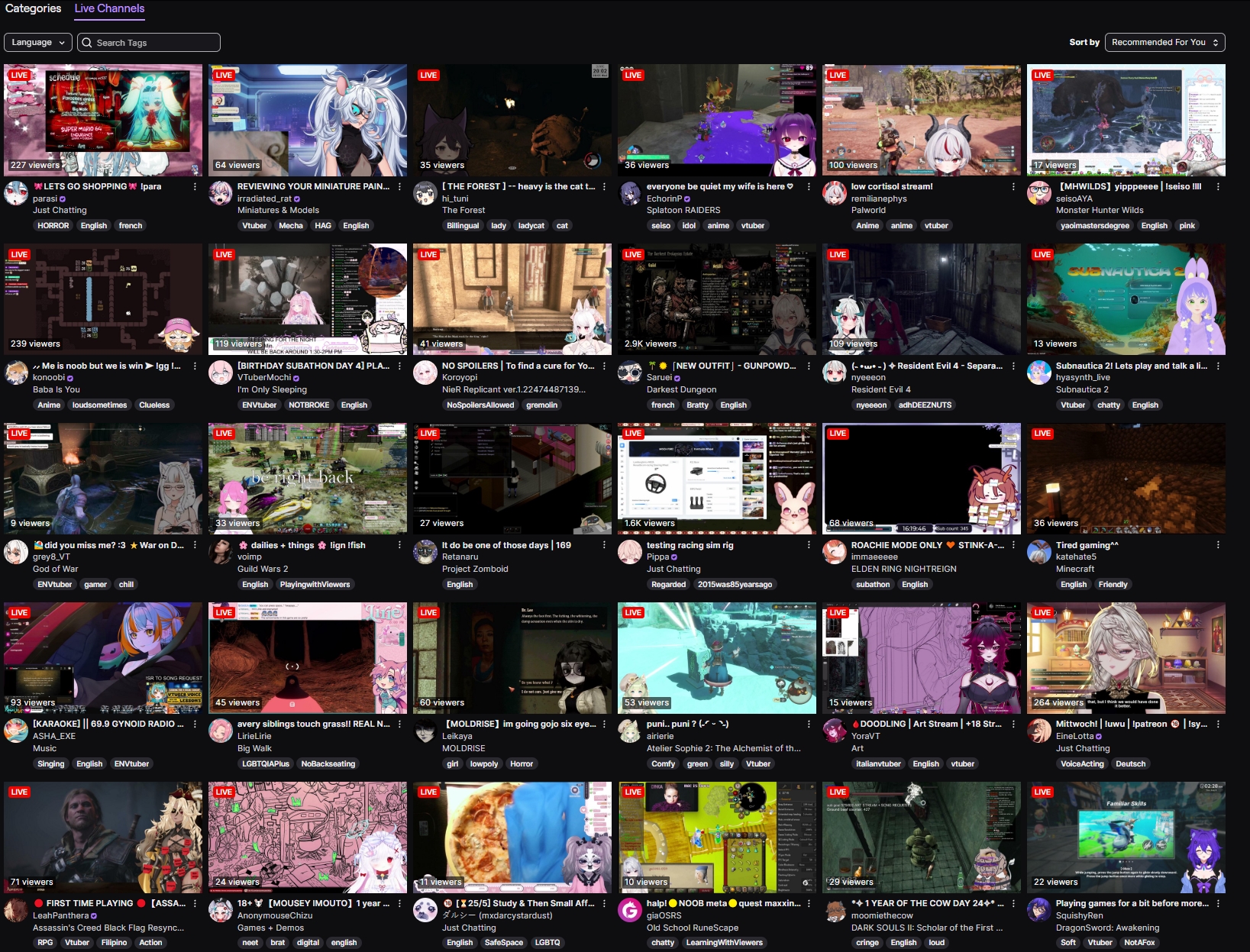
Task: Open the three-dot menu for hi_tuni's stream
Action: tap(604, 186)
